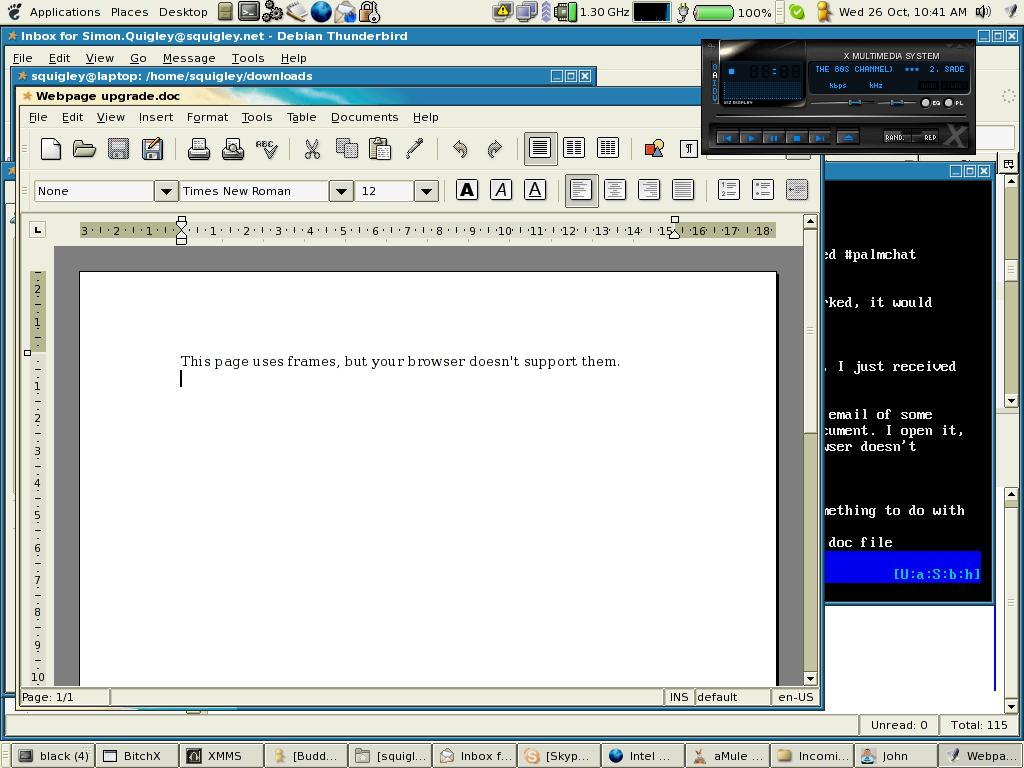This screenshot has width=1024, height=768.
Task: Click the Print icon in toolbar
Action: click(199, 149)
